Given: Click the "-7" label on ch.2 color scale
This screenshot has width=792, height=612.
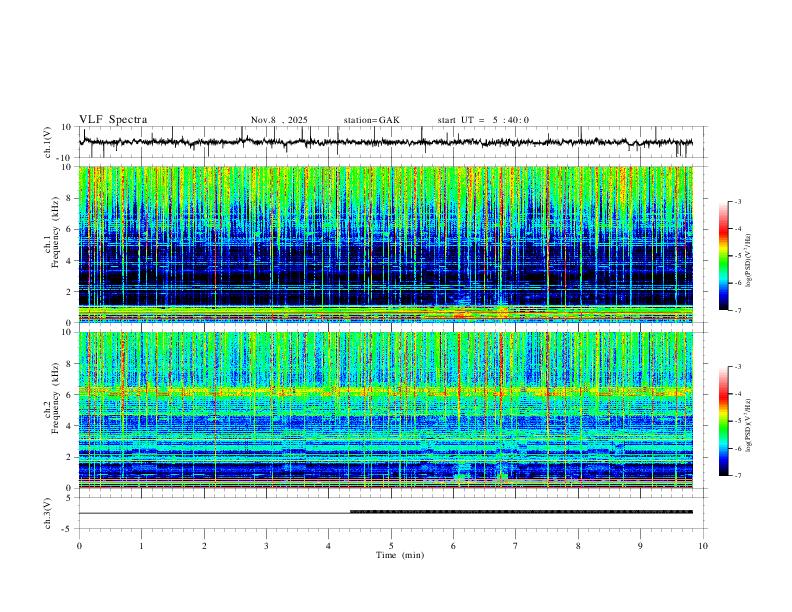Looking at the screenshot, I should tap(738, 476).
